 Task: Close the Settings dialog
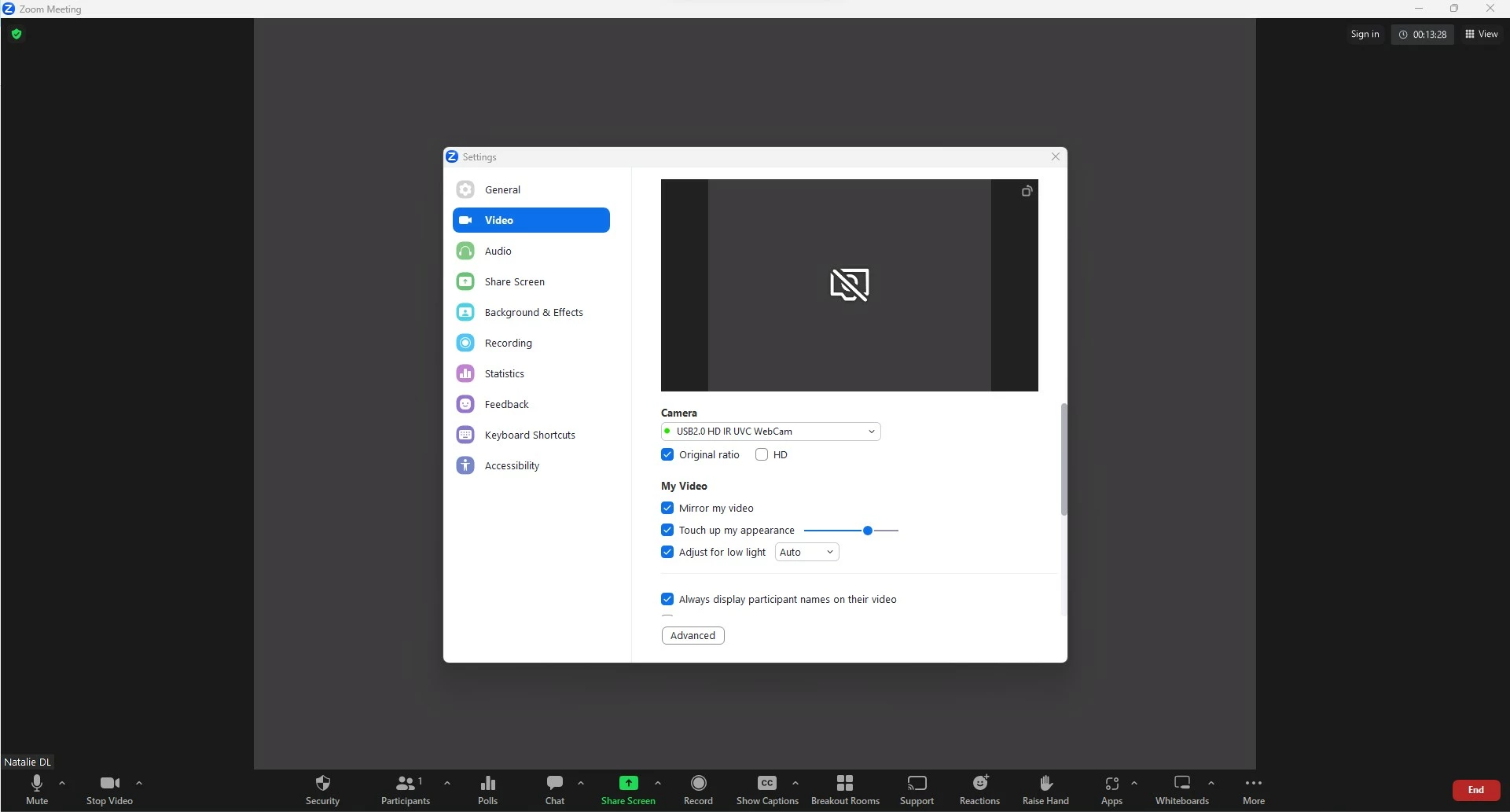(x=1056, y=156)
